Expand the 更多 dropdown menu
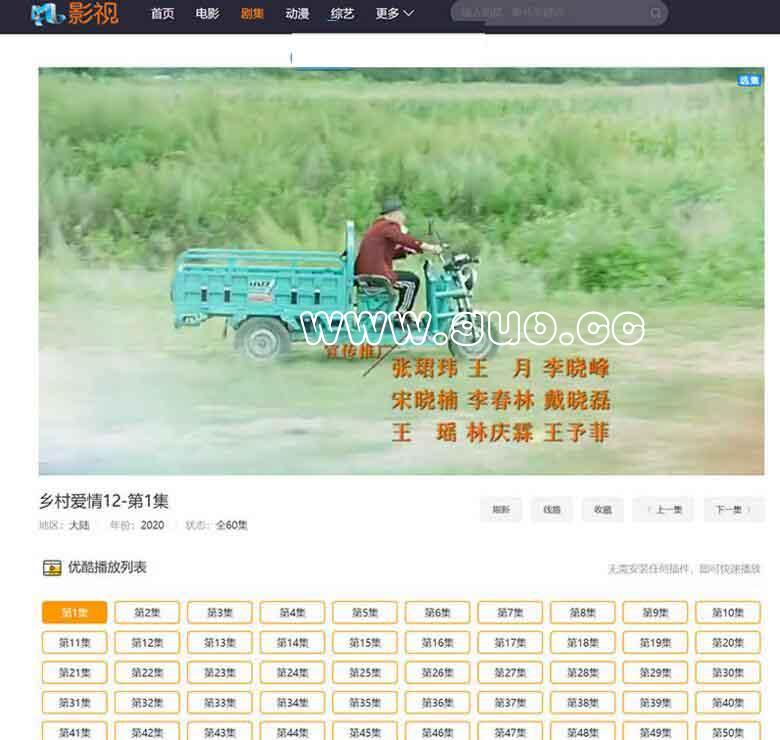 tap(394, 13)
